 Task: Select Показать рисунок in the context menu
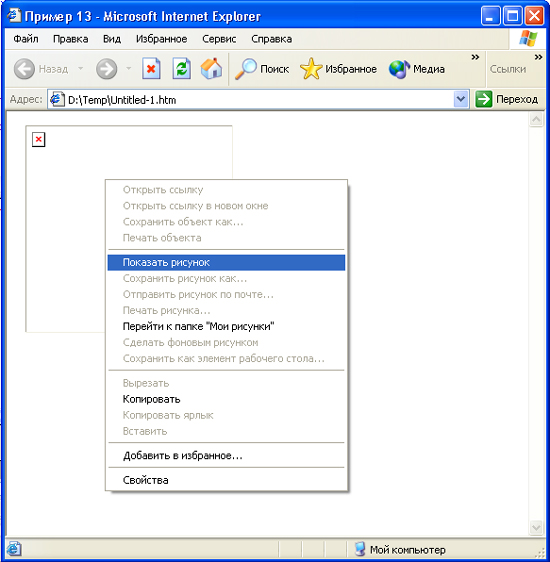[226, 262]
